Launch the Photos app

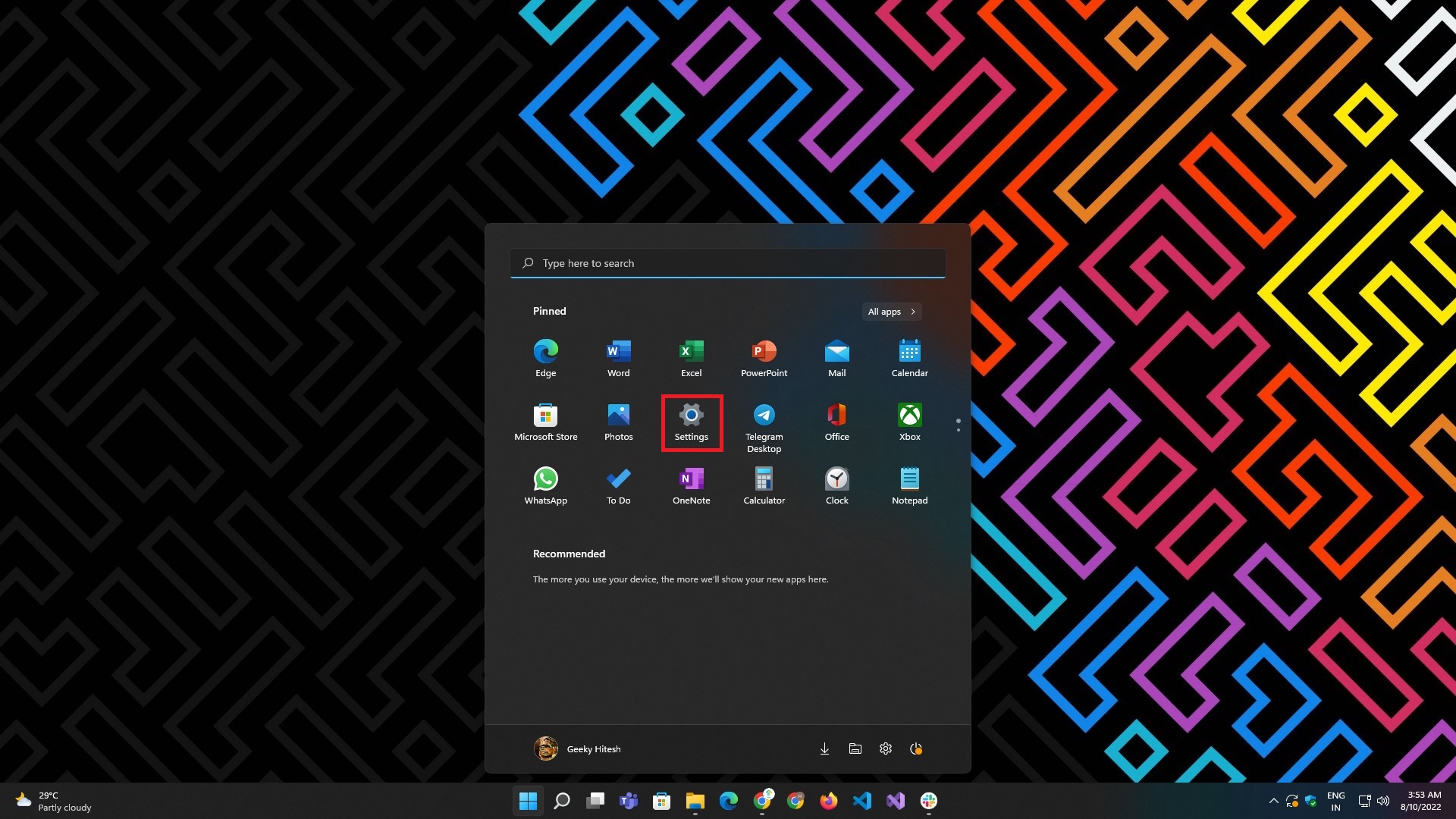618,422
